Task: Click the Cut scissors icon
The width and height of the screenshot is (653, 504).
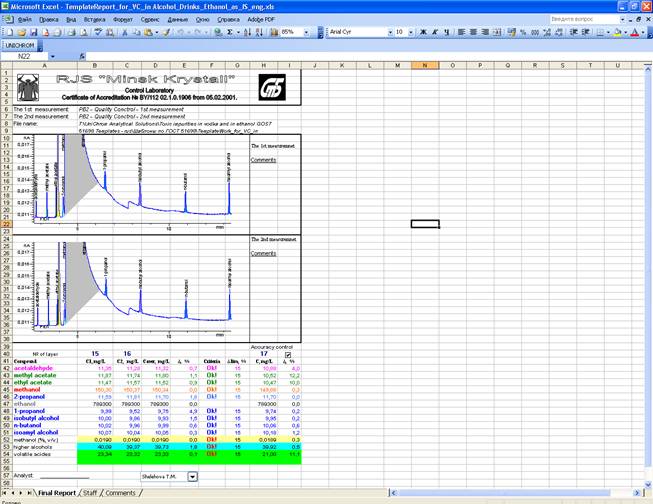Action: point(124,32)
